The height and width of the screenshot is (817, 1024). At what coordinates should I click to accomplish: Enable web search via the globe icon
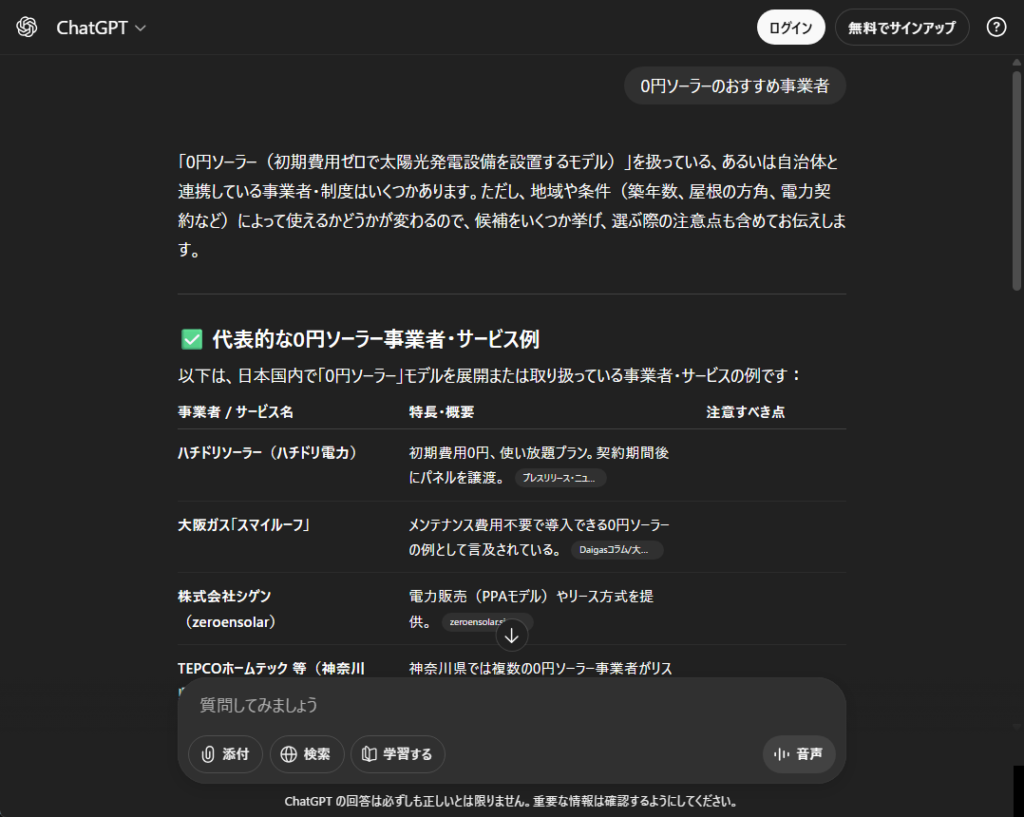(x=288, y=754)
